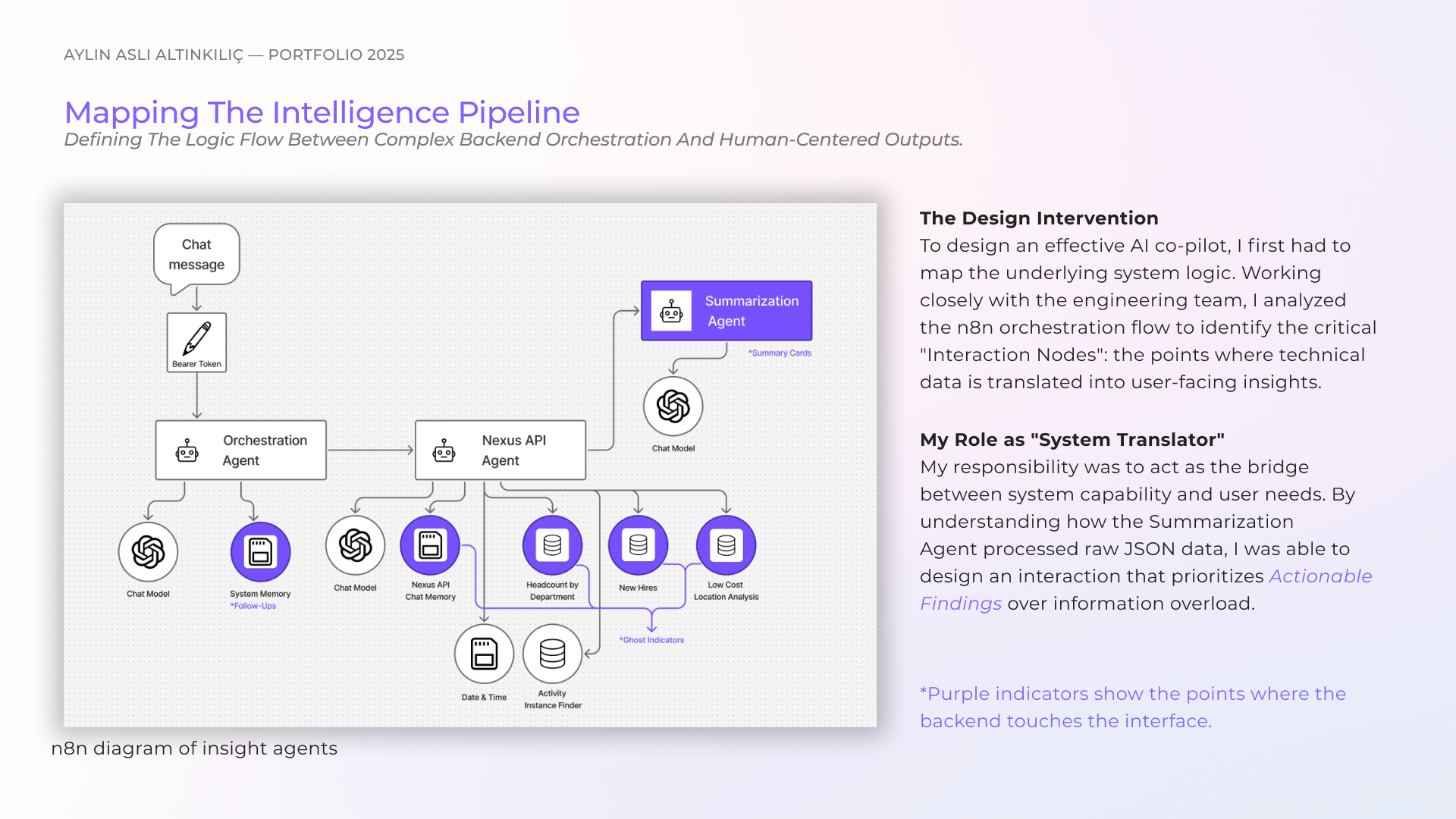Click the Nexus API Chat Memory node
Screen dimensions: 1456x819
pos(430,545)
